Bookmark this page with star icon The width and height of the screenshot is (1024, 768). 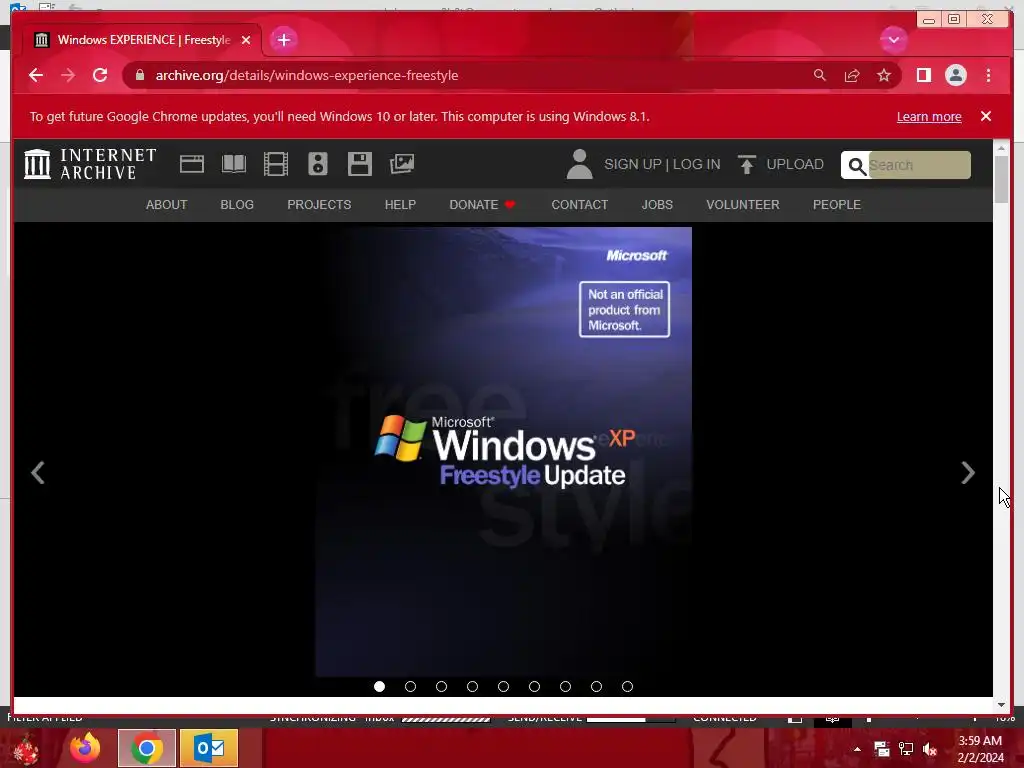[x=884, y=75]
